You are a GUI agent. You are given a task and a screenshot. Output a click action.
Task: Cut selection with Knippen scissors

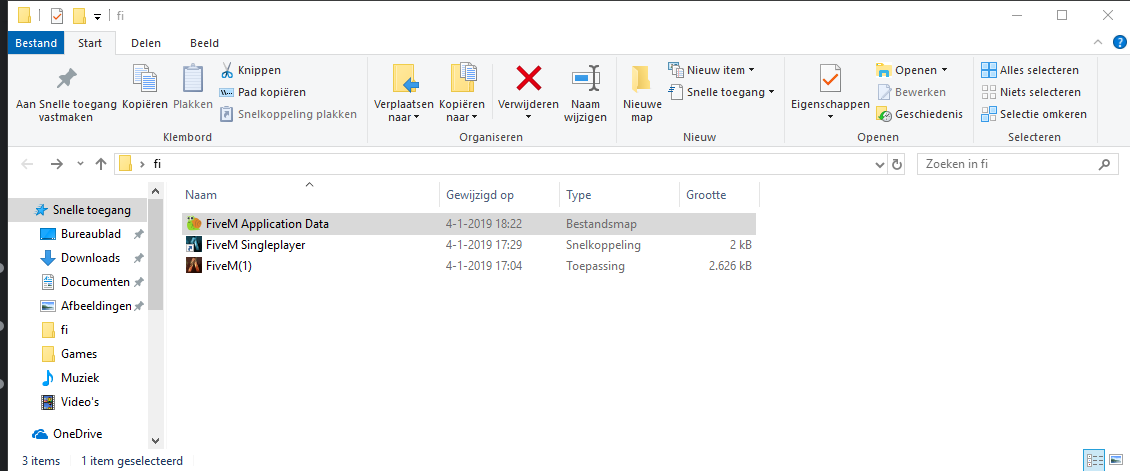[x=226, y=71]
